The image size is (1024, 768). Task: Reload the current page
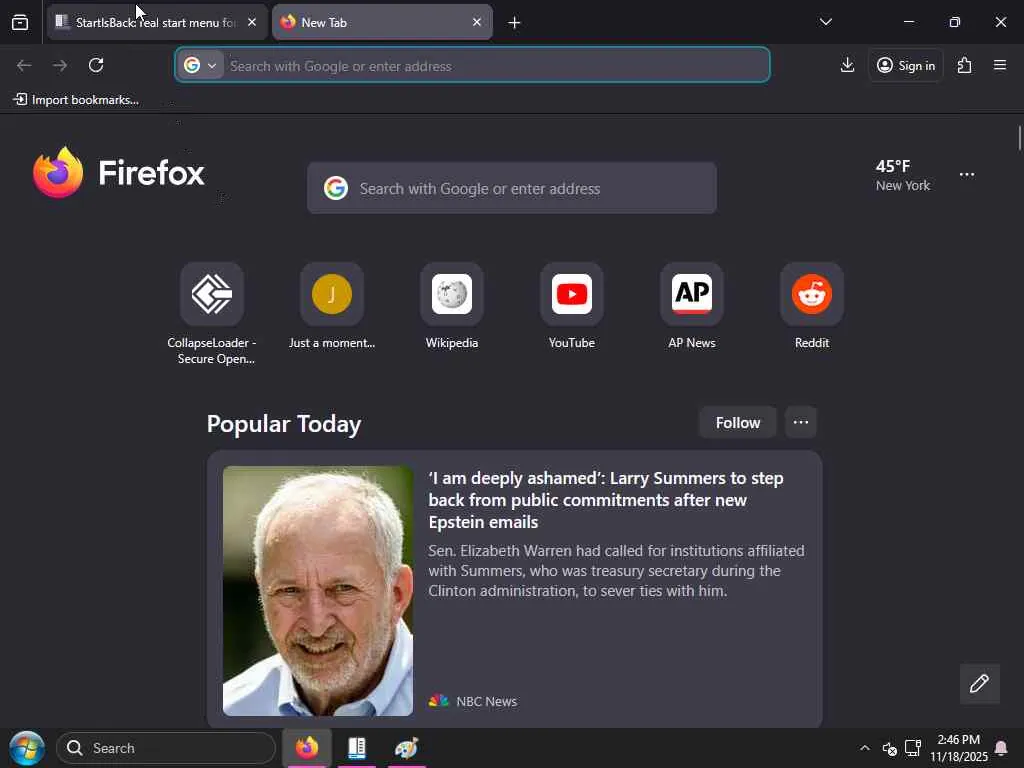[96, 65]
